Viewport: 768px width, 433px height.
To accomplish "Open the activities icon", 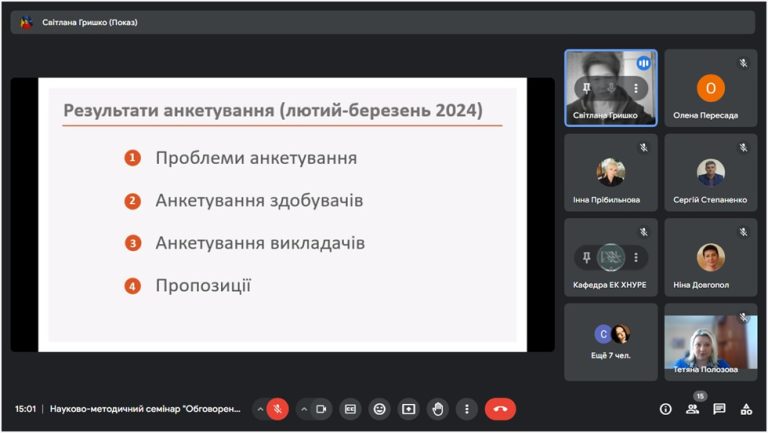I will [746, 409].
